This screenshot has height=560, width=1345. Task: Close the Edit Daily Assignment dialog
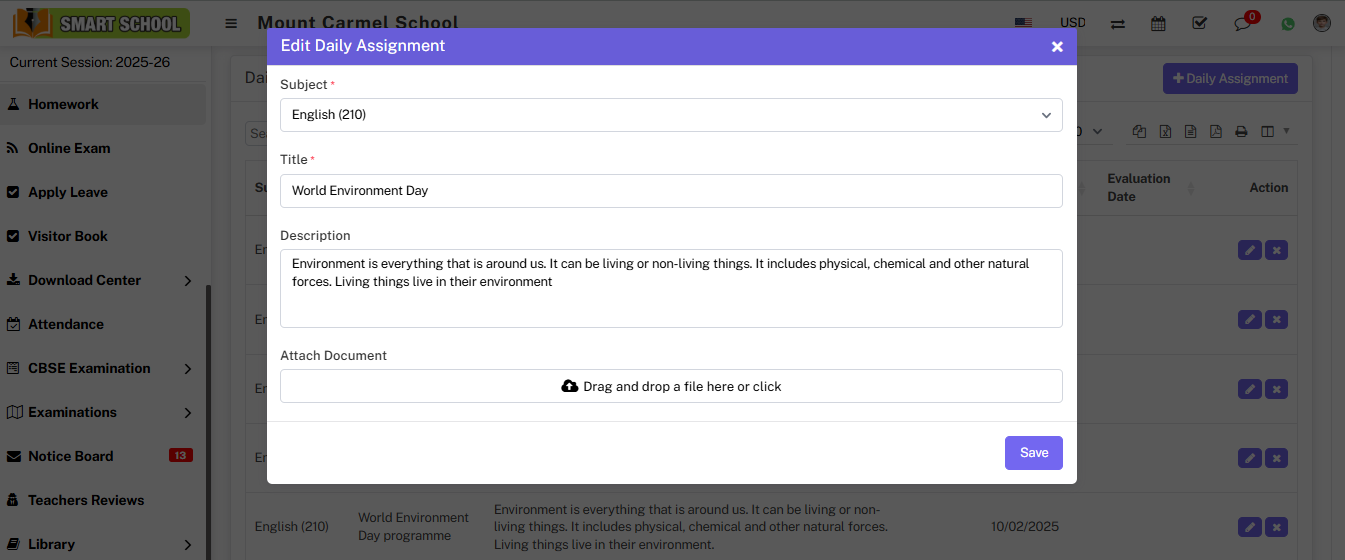click(1057, 47)
